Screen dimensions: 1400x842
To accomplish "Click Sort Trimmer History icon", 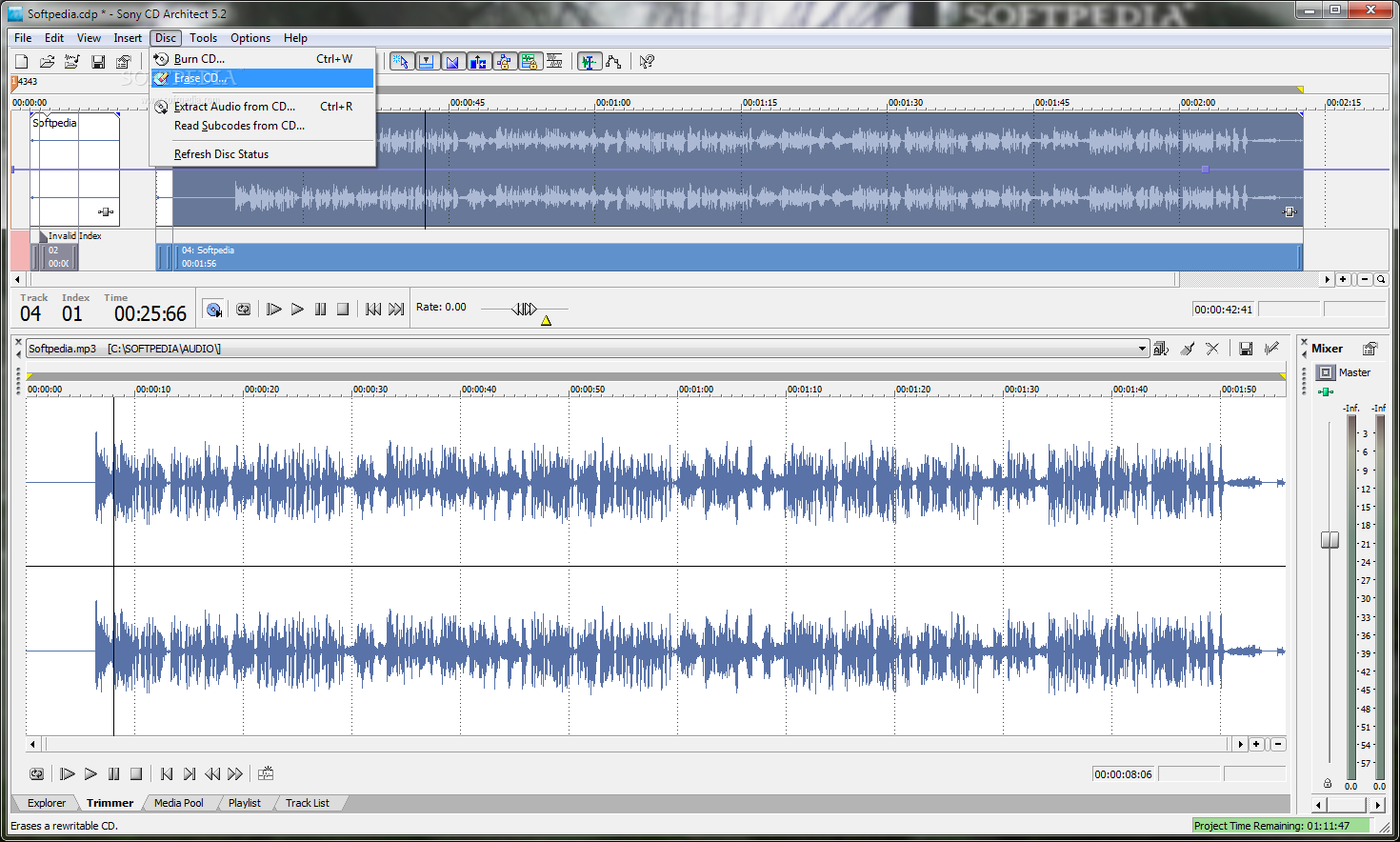I will click(x=1161, y=349).
